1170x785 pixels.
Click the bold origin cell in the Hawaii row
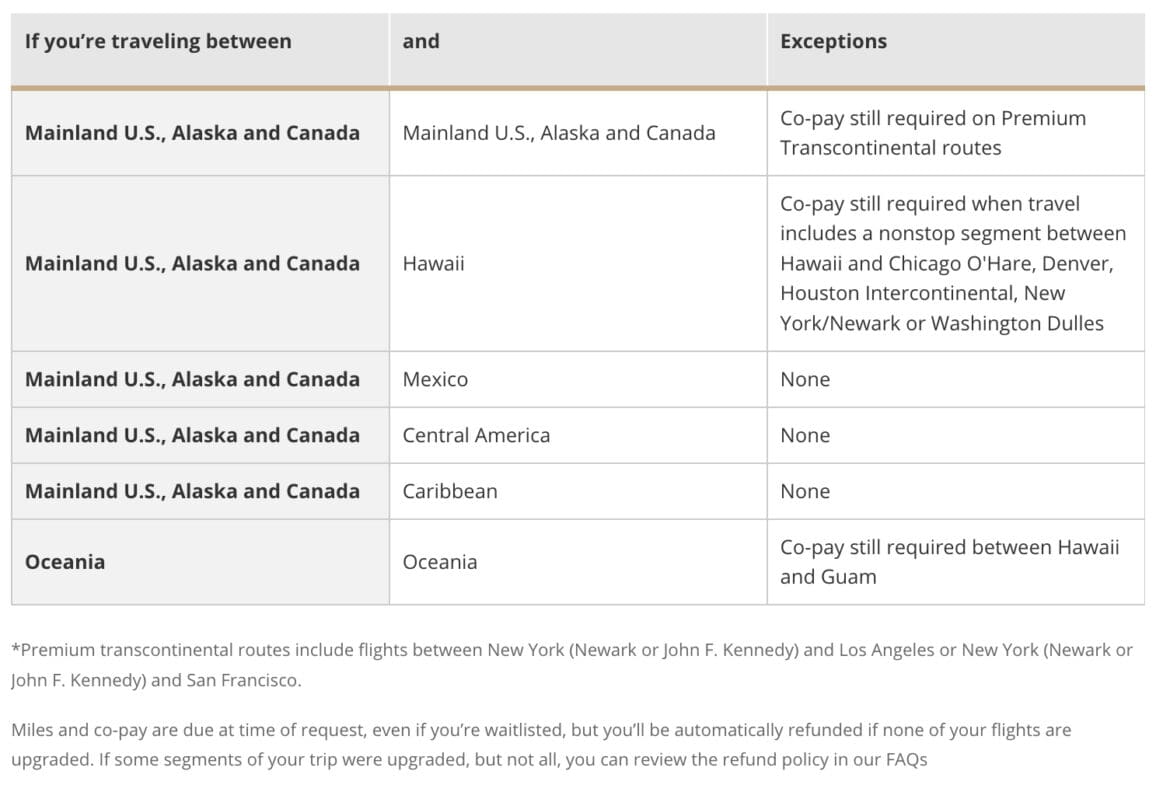[x=192, y=264]
